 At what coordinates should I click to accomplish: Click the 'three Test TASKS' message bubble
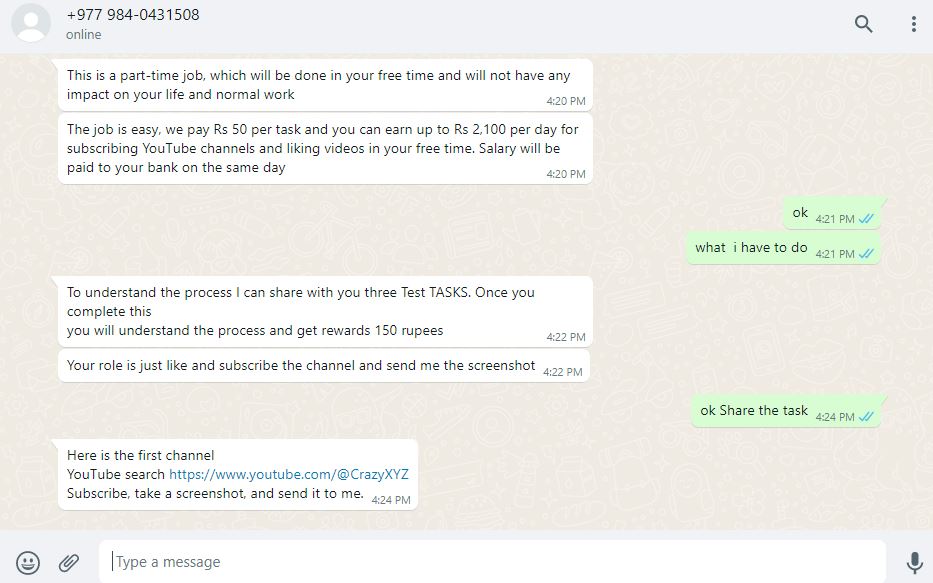pos(301,311)
